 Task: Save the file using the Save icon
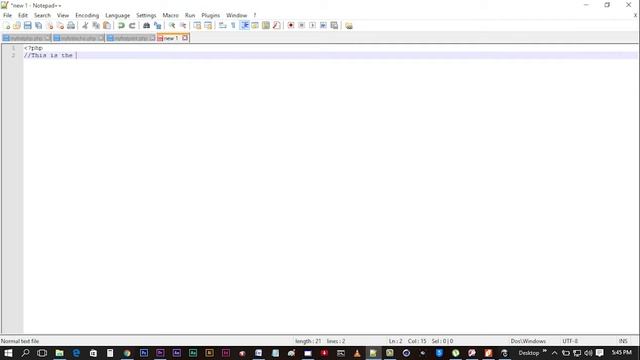[x=28, y=25]
